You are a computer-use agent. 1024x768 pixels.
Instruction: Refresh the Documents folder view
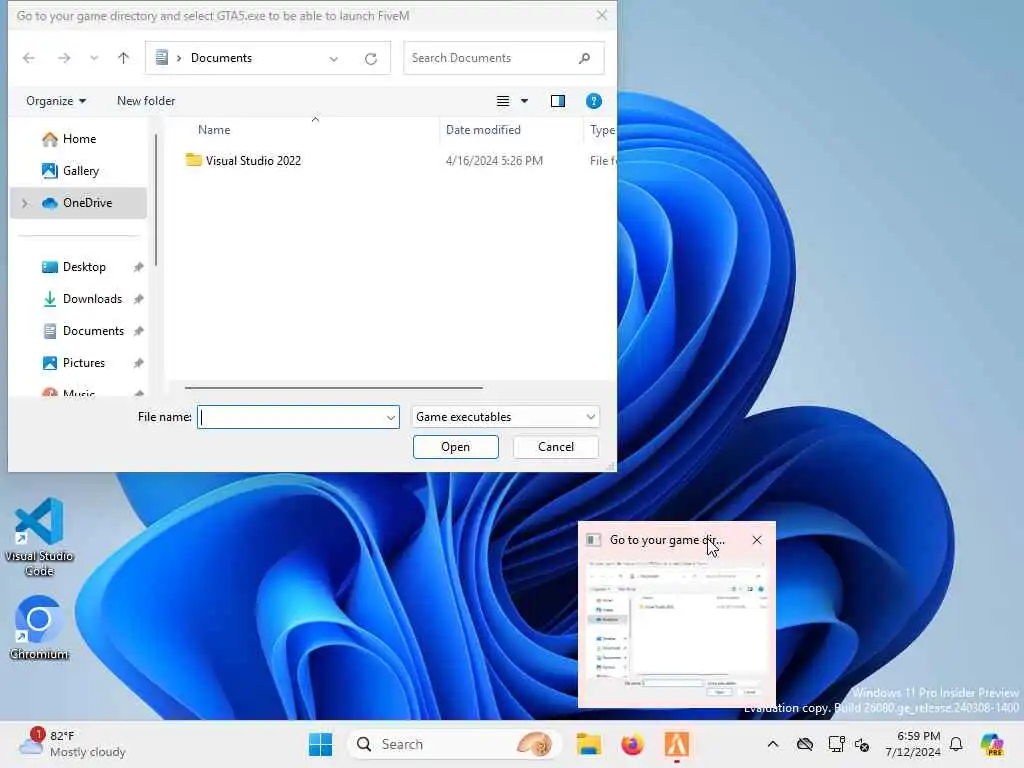point(371,59)
